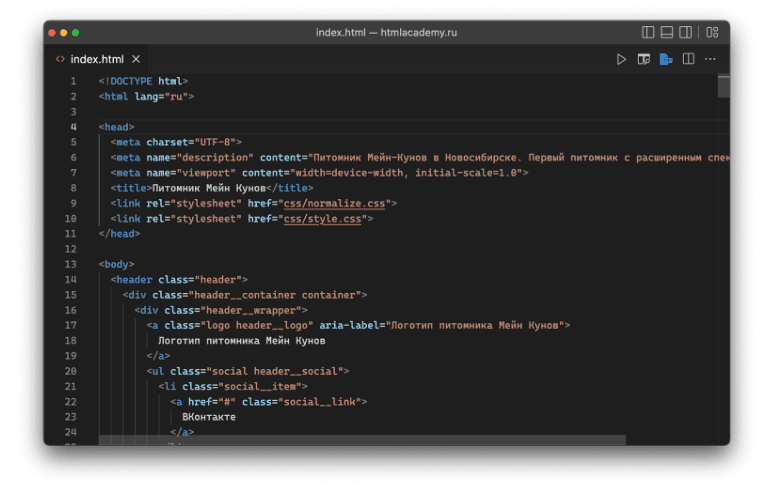Image resolution: width=775 pixels, height=486 pixels.
Task: Click the DOCTYPE declaration on line 1
Action: pos(143,81)
